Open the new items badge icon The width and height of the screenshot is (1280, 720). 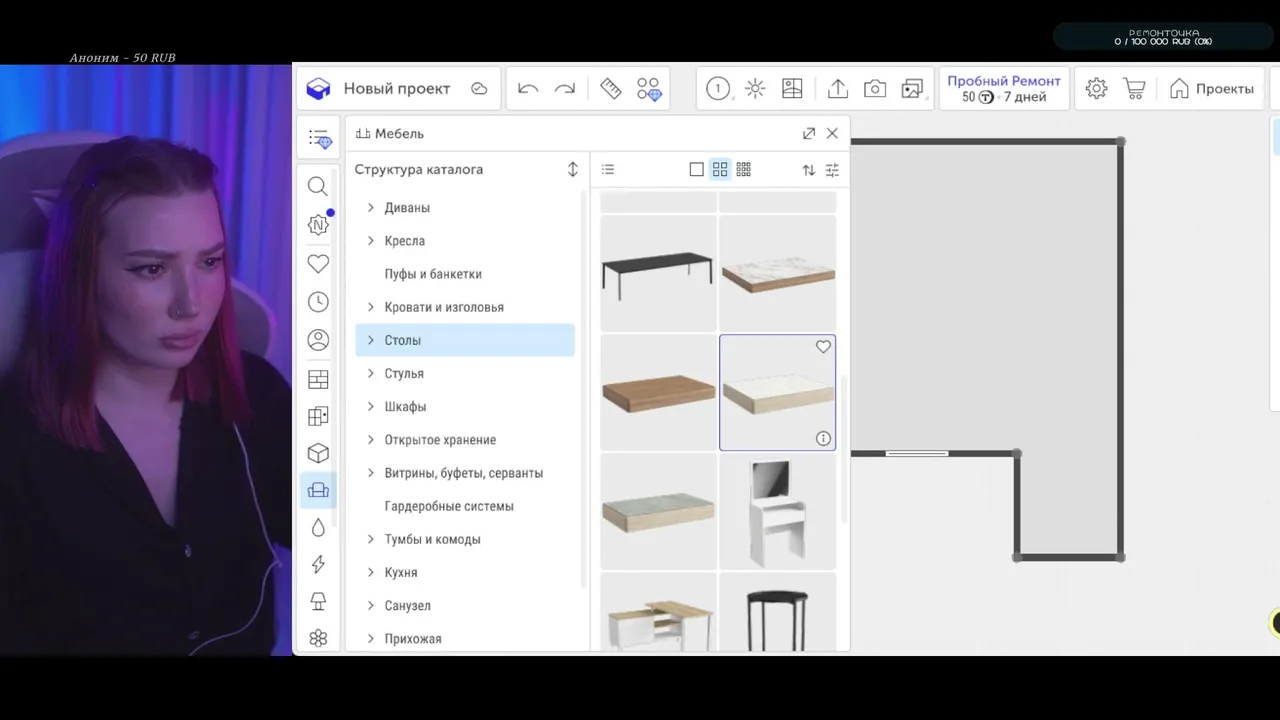[318, 224]
